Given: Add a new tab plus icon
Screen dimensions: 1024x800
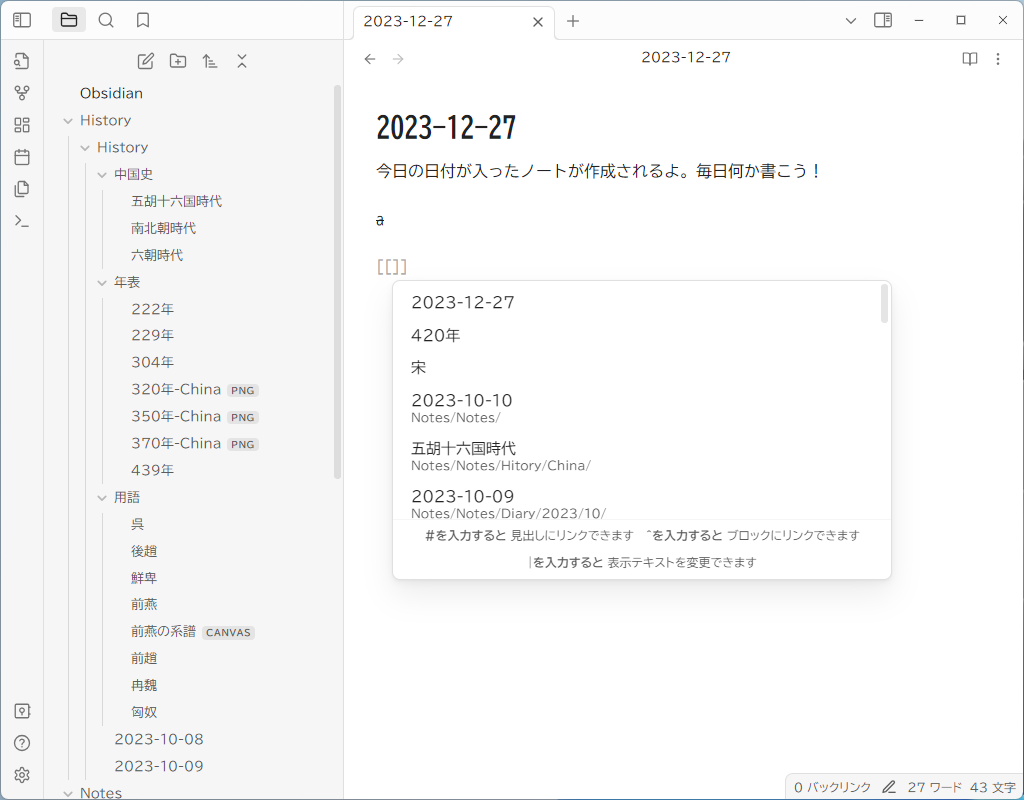Looking at the screenshot, I should point(573,21).
